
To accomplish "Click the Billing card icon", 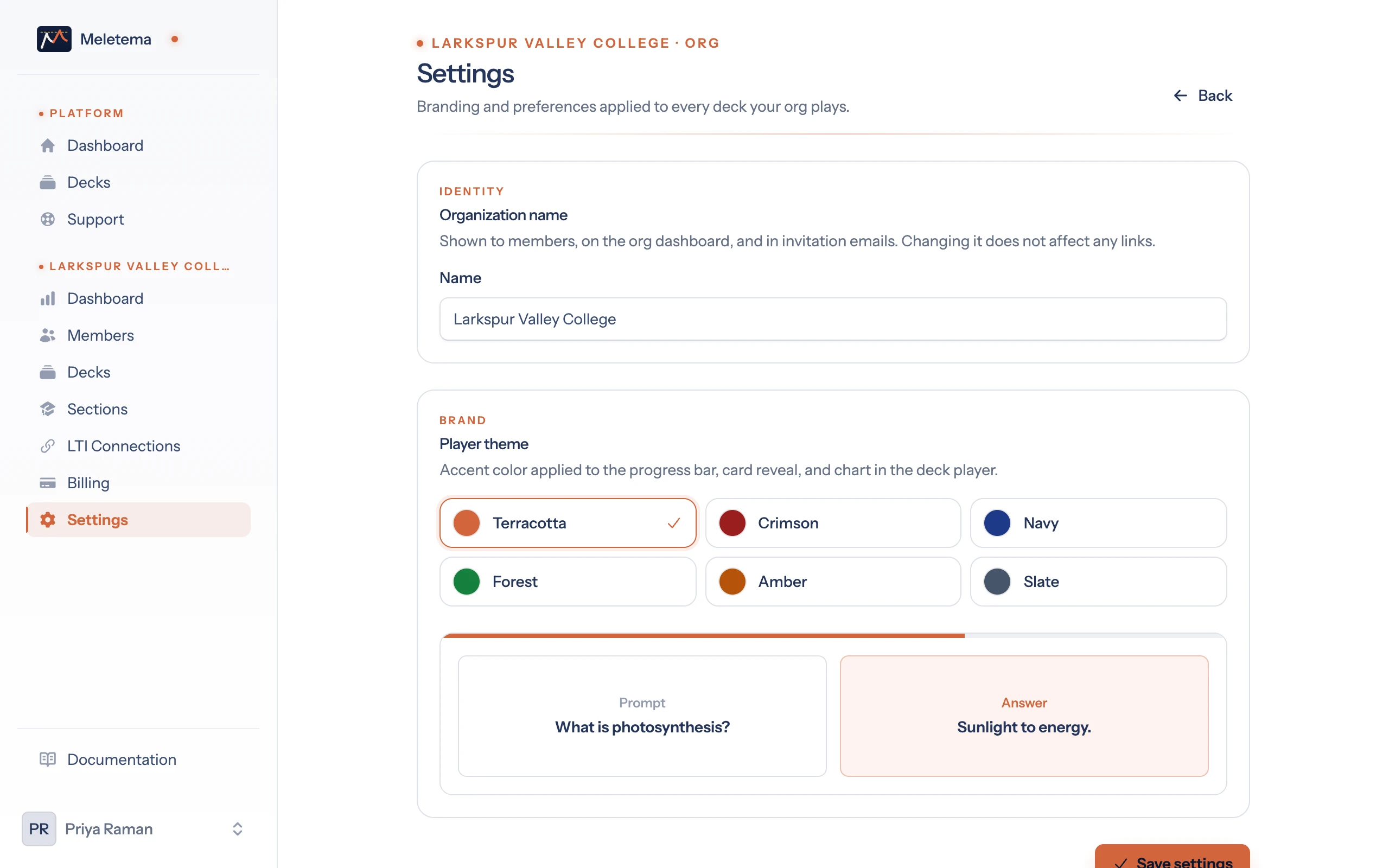I will [x=48, y=483].
